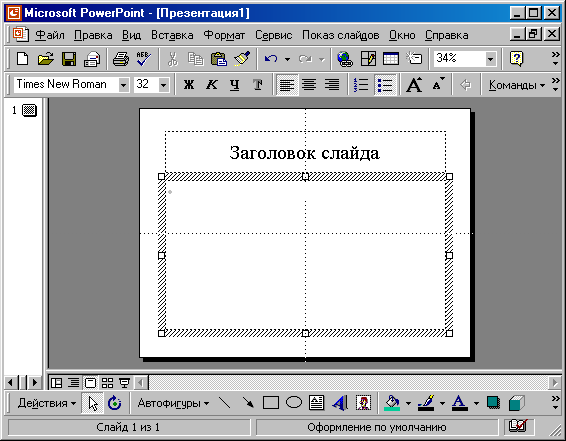Click the Save floppy disk icon
Screen dimensions: 566x441
pyautogui.click(x=69, y=59)
